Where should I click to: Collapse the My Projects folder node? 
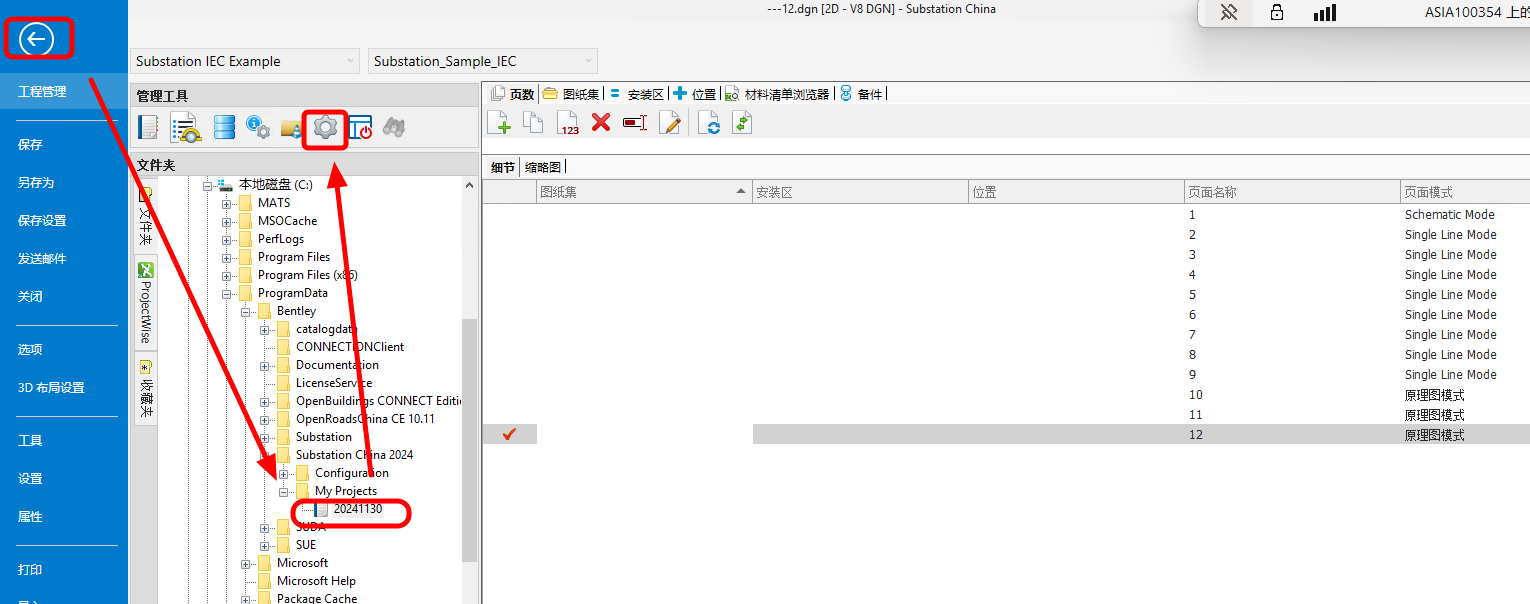[x=284, y=491]
